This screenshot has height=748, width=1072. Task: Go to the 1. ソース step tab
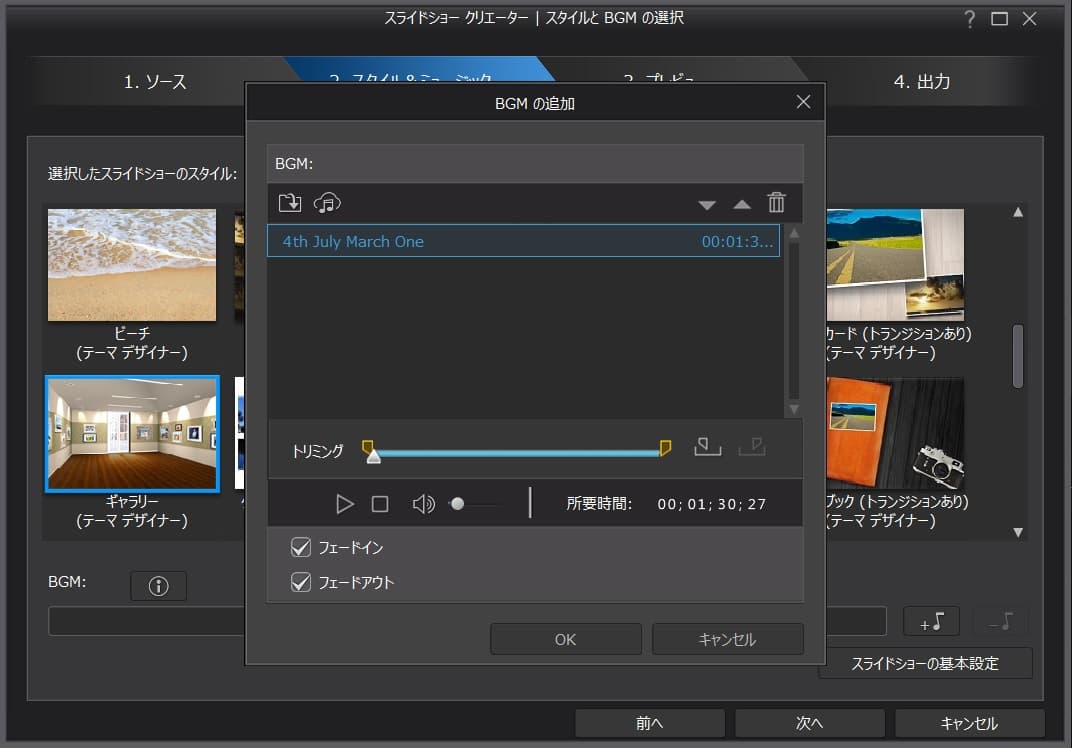[155, 82]
